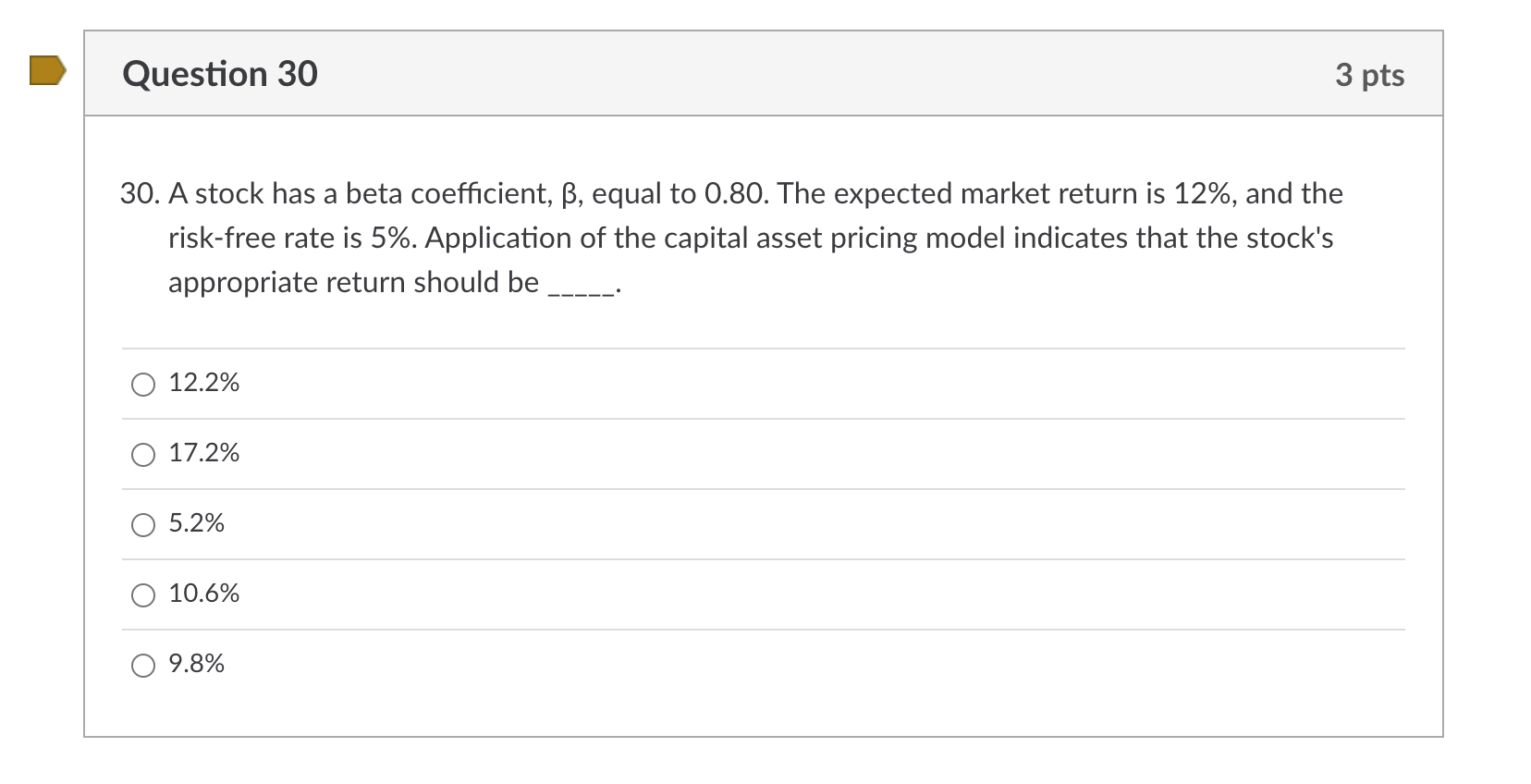The width and height of the screenshot is (1531, 784).
Task: Click the question text paragraph
Action: point(730,236)
